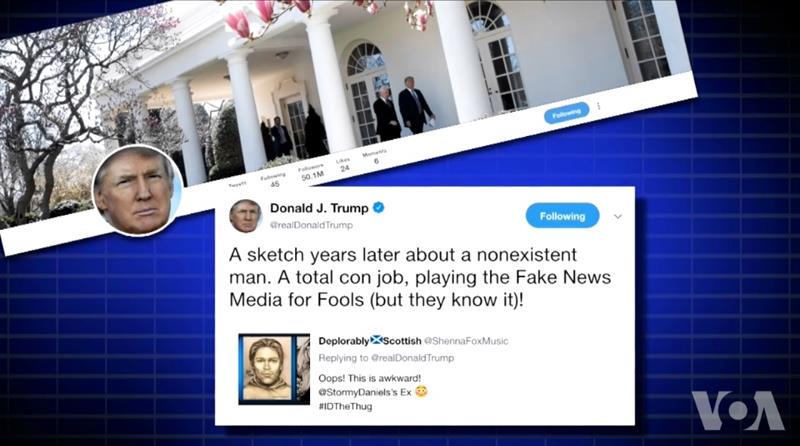This screenshot has height=446, width=800.
Task: Select the Moments 6 tab
Action: (x=375, y=157)
